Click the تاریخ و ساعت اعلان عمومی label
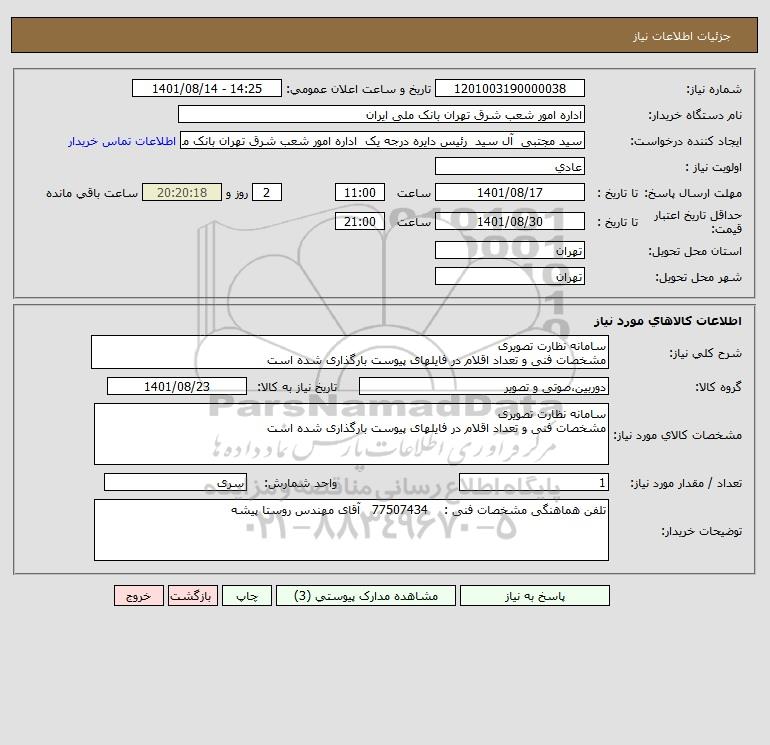 358,89
